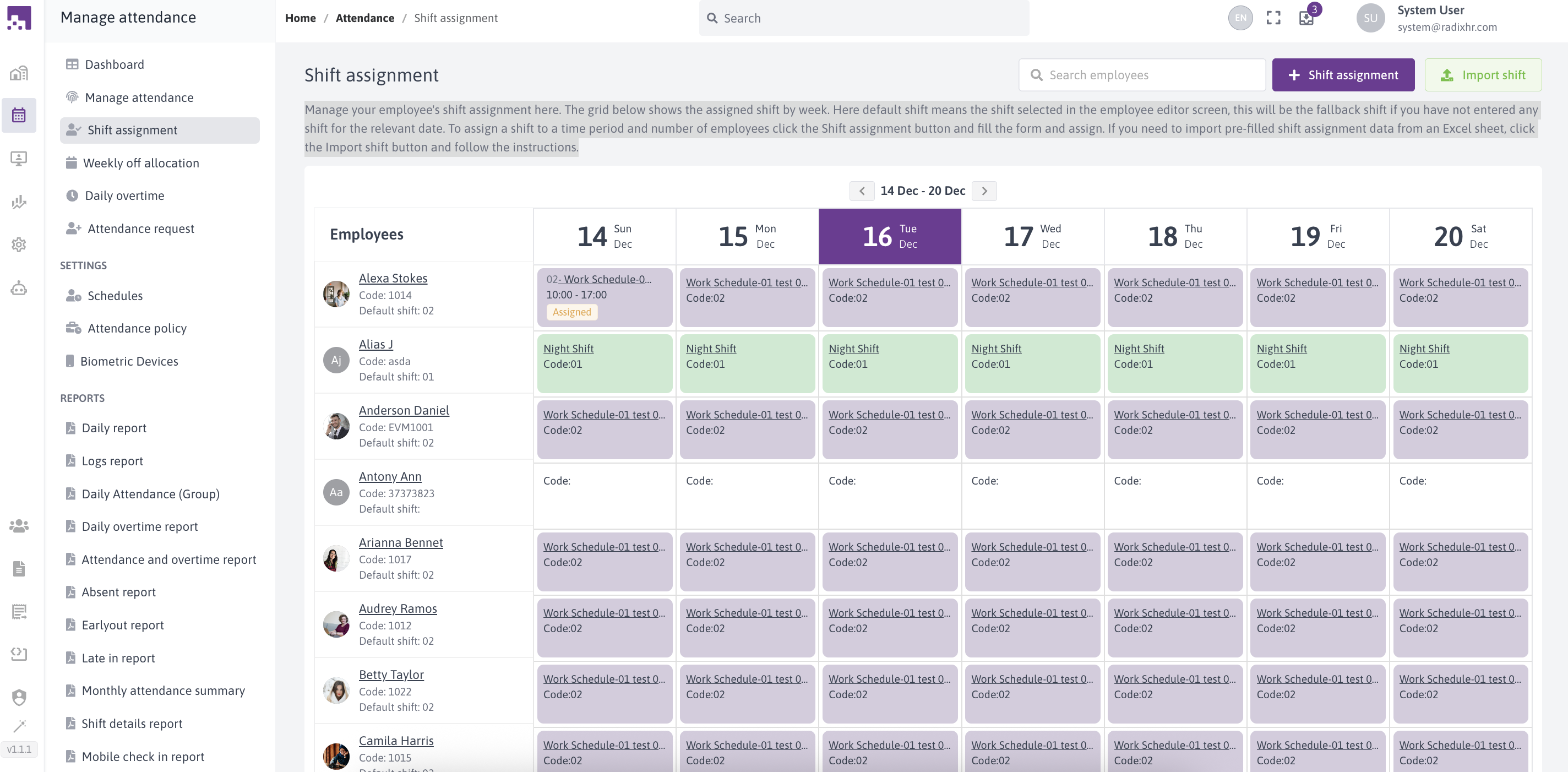Image resolution: width=1568 pixels, height=772 pixels.
Task: Open the Schedules settings item
Action: pos(115,295)
